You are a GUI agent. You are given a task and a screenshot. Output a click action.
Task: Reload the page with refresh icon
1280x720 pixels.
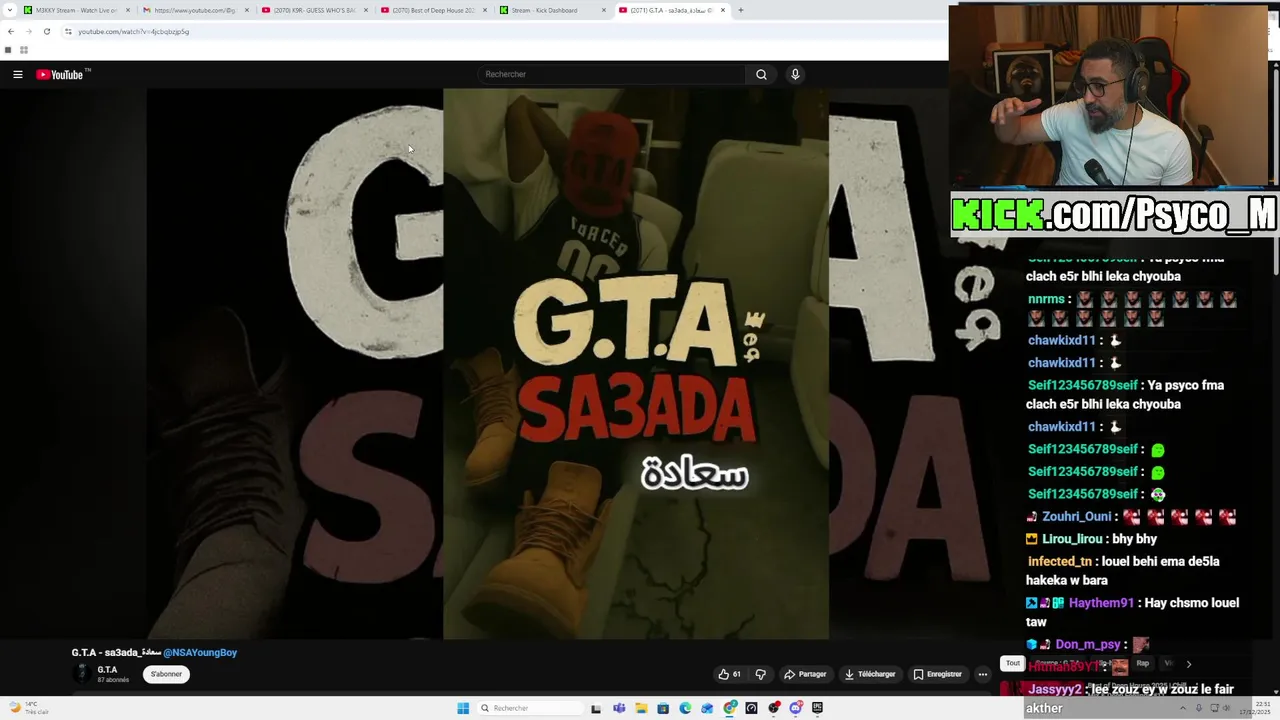coord(46,31)
